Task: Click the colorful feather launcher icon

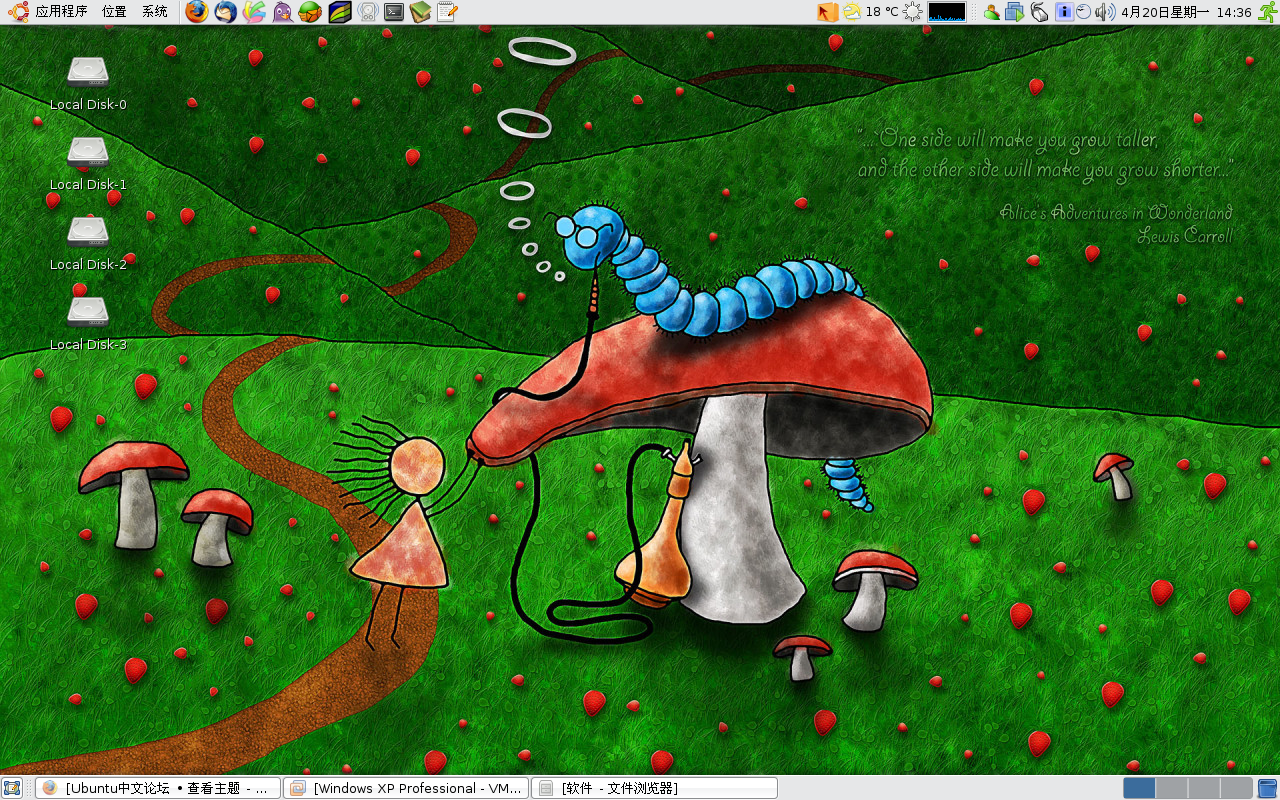Action: click(254, 12)
